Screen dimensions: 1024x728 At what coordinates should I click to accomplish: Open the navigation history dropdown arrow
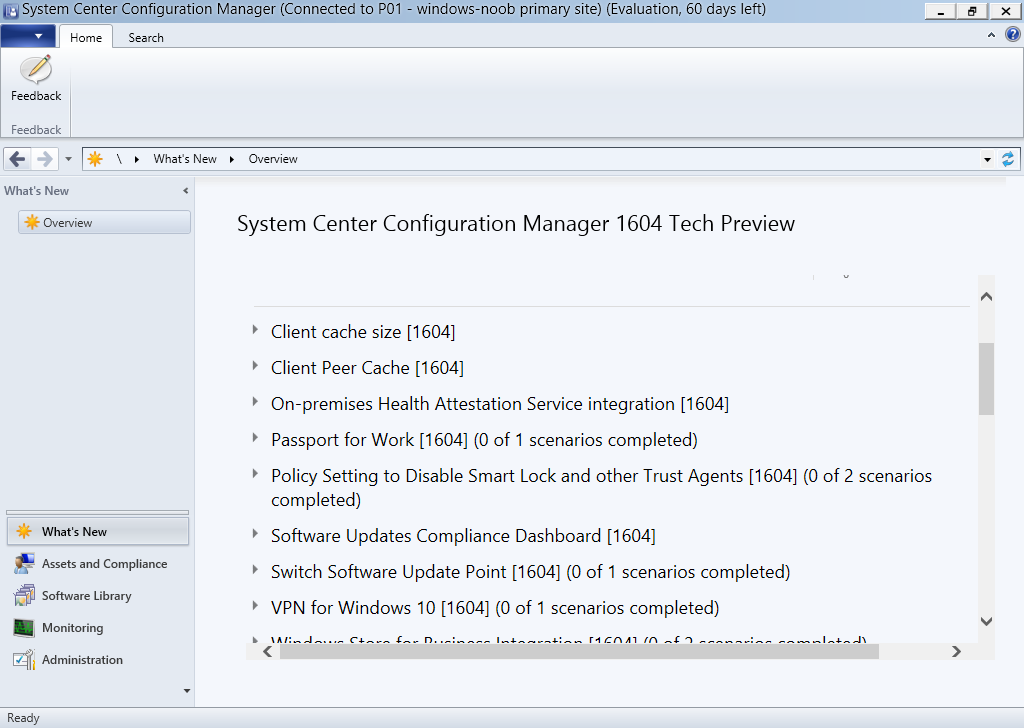pos(68,159)
